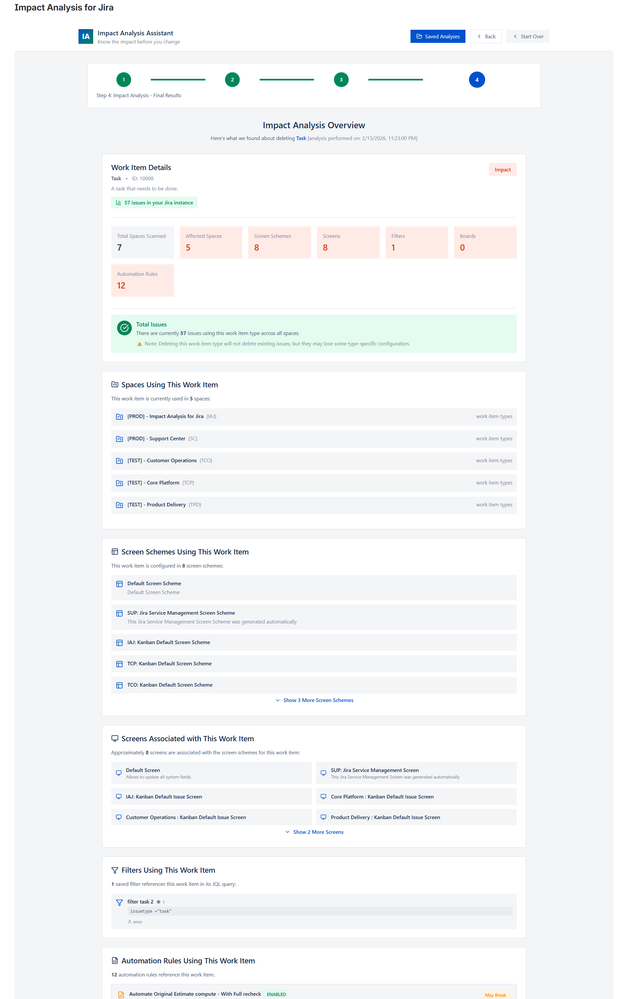The image size is (628, 999).
Task: Open Saved Analyses
Action: (437, 36)
